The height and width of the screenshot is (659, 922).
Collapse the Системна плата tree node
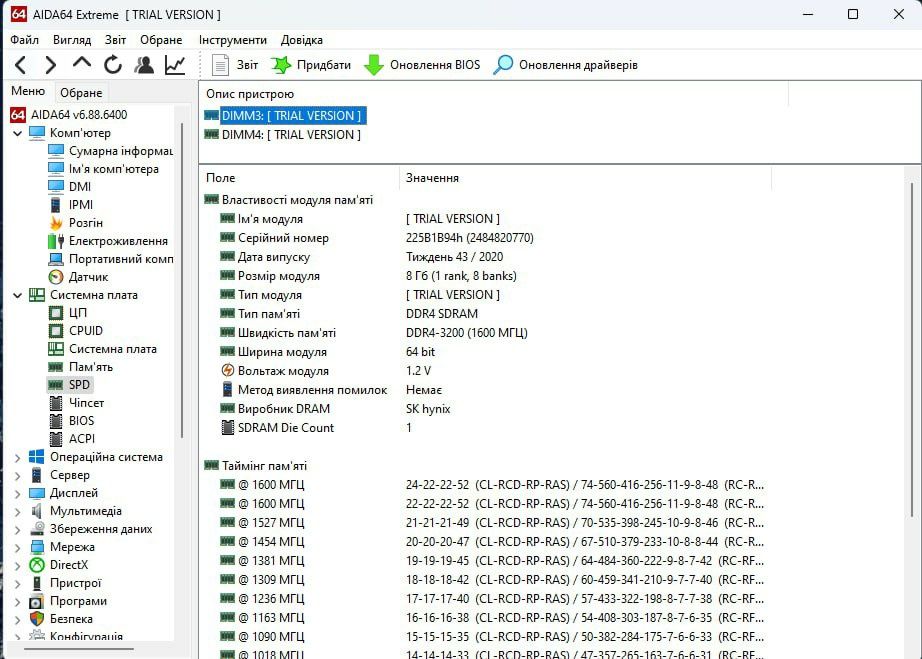(18, 295)
